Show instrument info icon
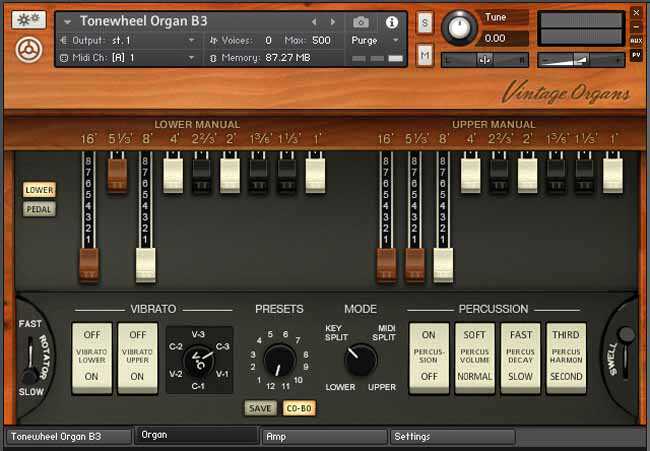 coord(391,22)
